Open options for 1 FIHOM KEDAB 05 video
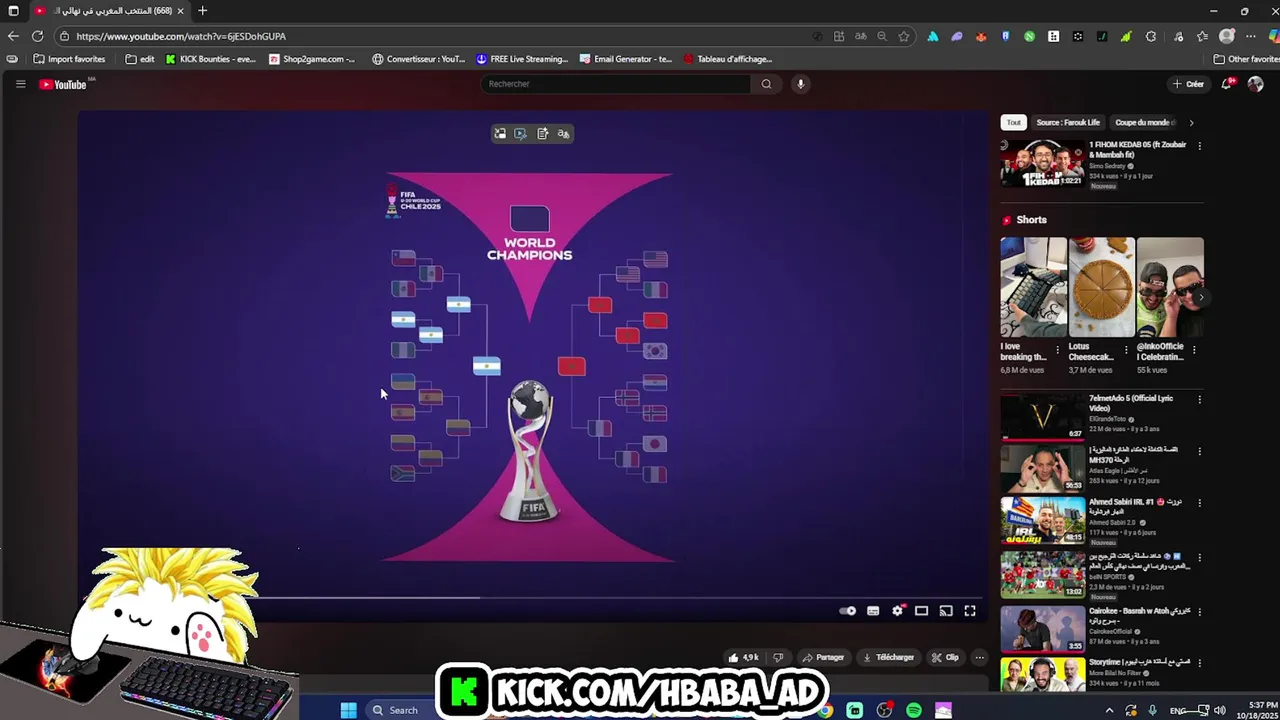The width and height of the screenshot is (1280, 720). 1199,146
